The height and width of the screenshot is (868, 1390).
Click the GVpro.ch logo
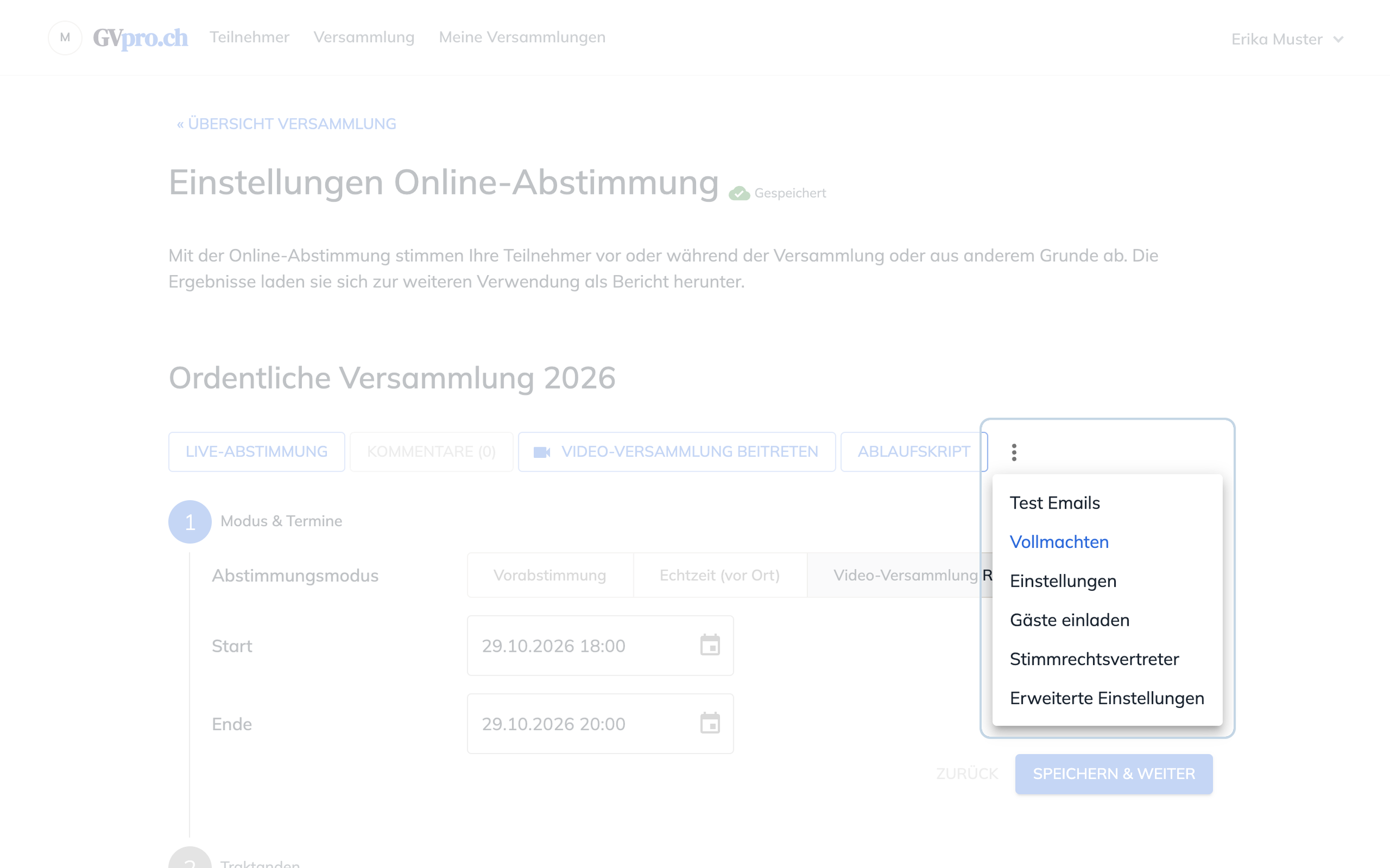coord(140,38)
